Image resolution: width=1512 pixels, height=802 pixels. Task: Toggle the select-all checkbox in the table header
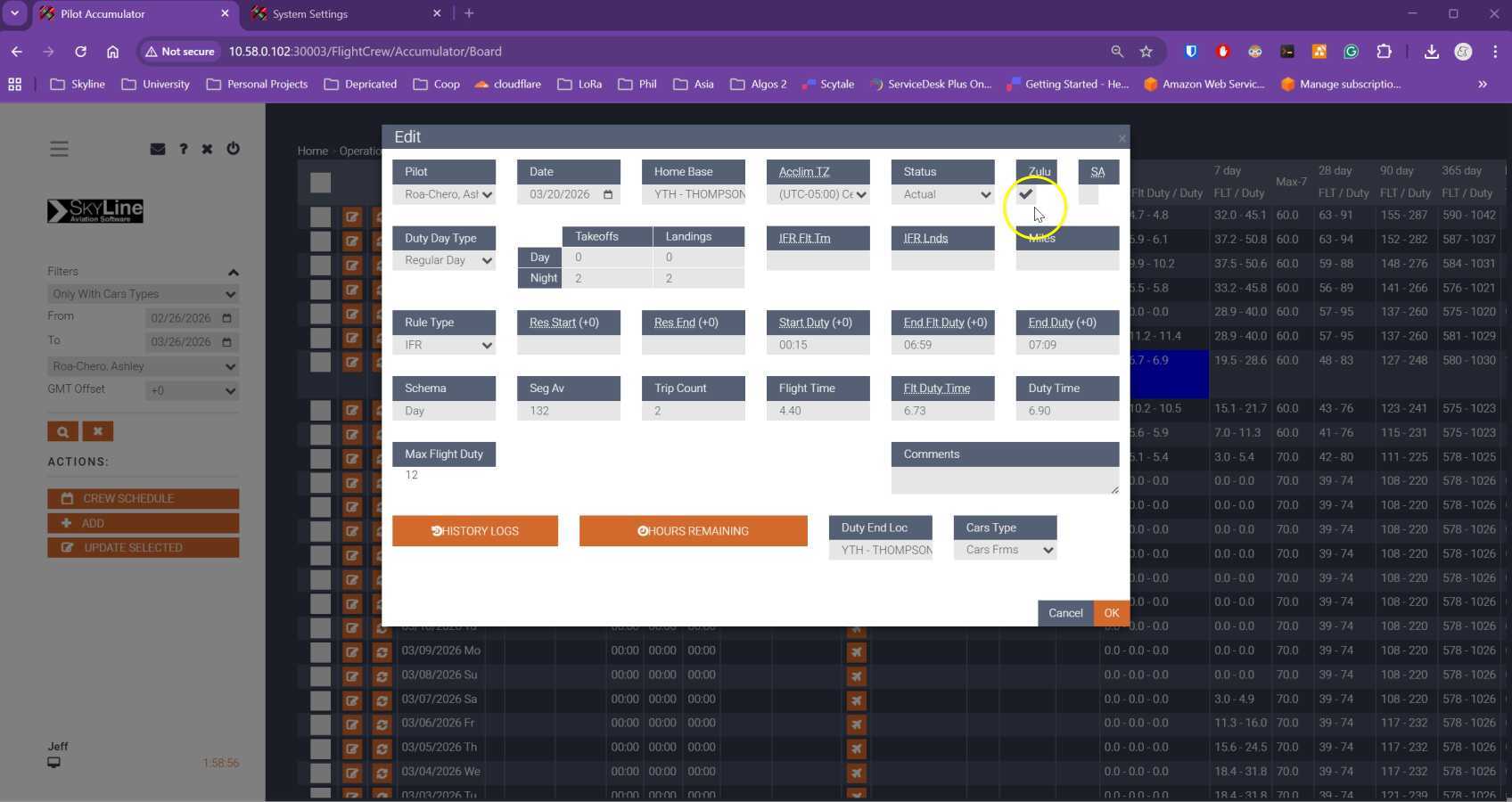(320, 183)
